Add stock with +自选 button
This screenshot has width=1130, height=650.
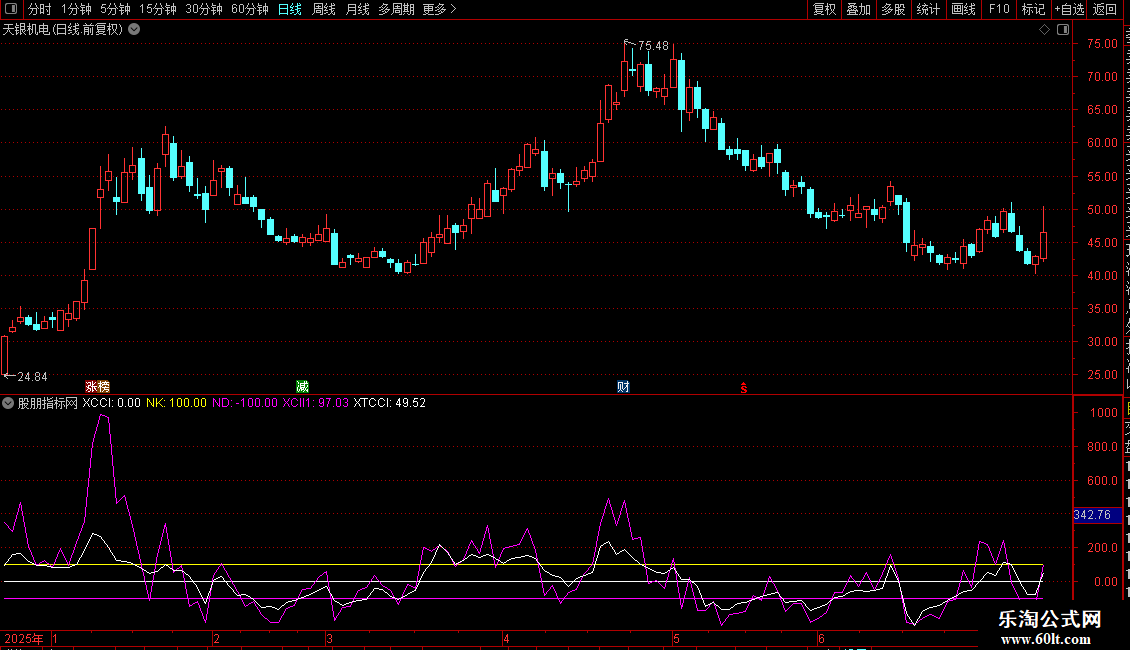point(1069,9)
